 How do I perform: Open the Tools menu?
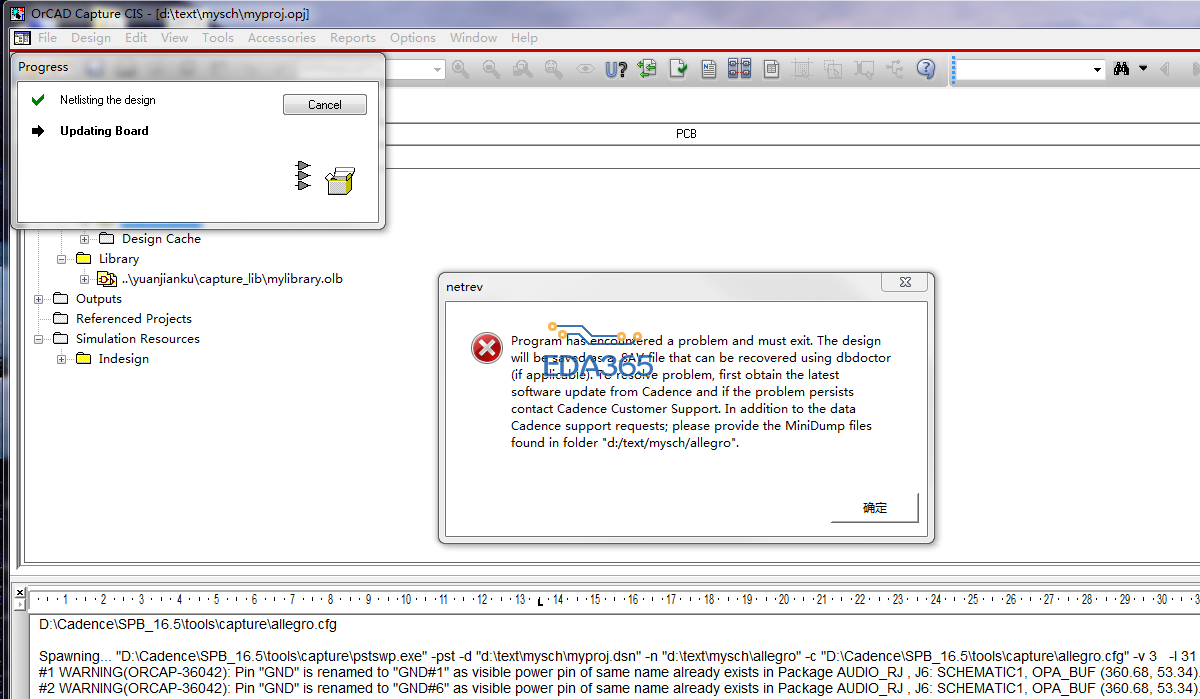(218, 38)
